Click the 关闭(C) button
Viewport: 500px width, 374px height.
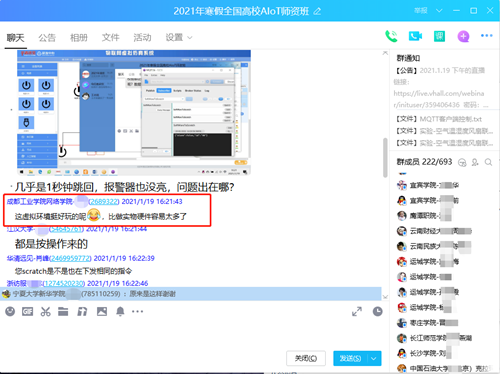(306, 359)
